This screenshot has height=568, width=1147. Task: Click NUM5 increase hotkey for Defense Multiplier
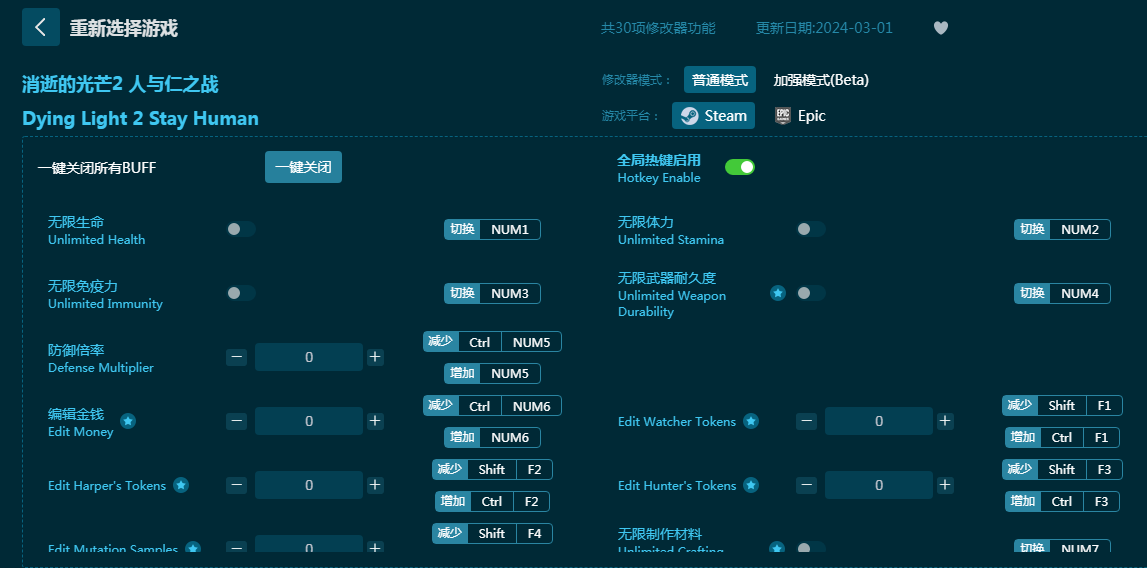492,373
